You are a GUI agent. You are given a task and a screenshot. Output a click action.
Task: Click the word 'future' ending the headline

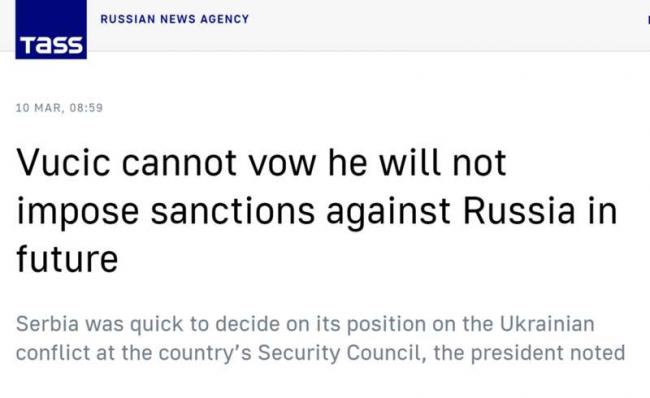(67, 259)
